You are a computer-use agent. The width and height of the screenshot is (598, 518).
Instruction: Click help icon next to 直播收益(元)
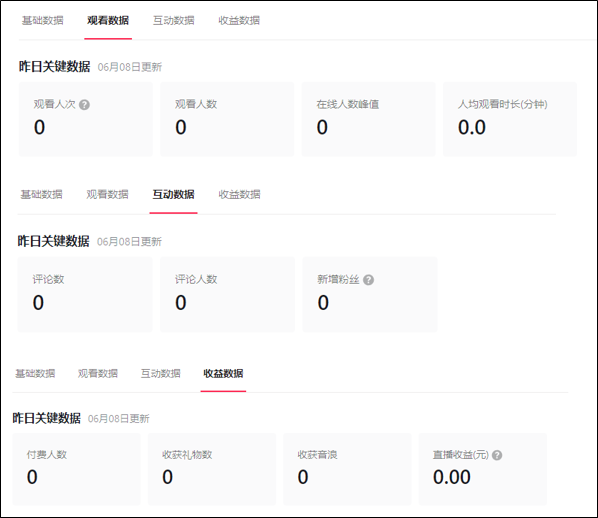497,455
